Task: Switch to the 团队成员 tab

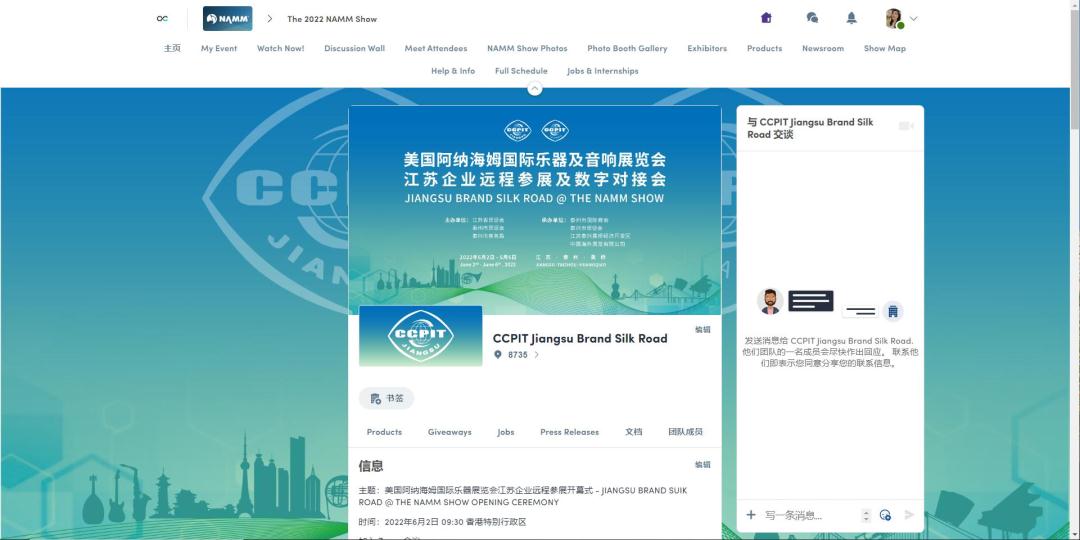Action: (x=685, y=432)
